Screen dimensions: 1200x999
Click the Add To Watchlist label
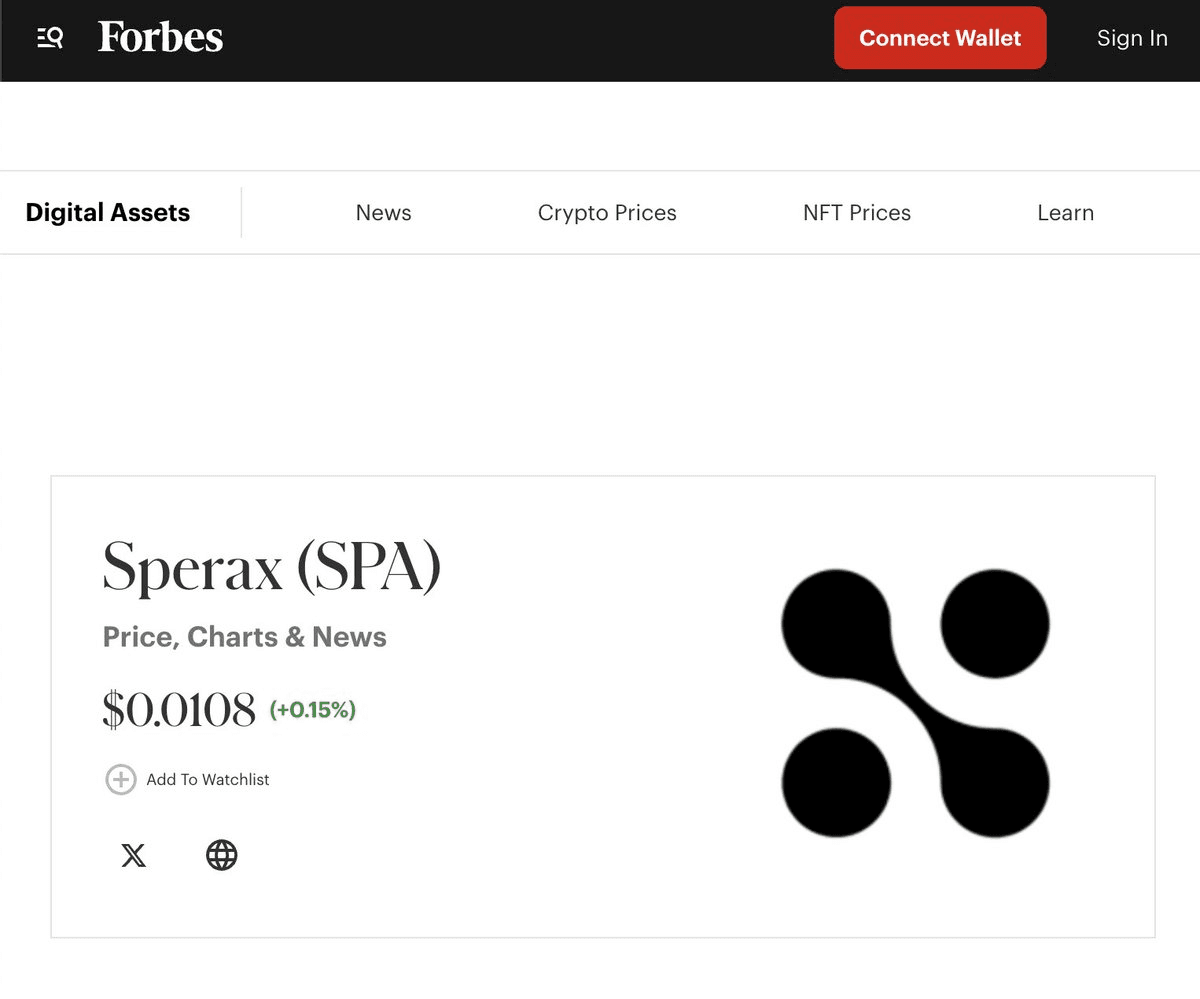click(x=208, y=779)
